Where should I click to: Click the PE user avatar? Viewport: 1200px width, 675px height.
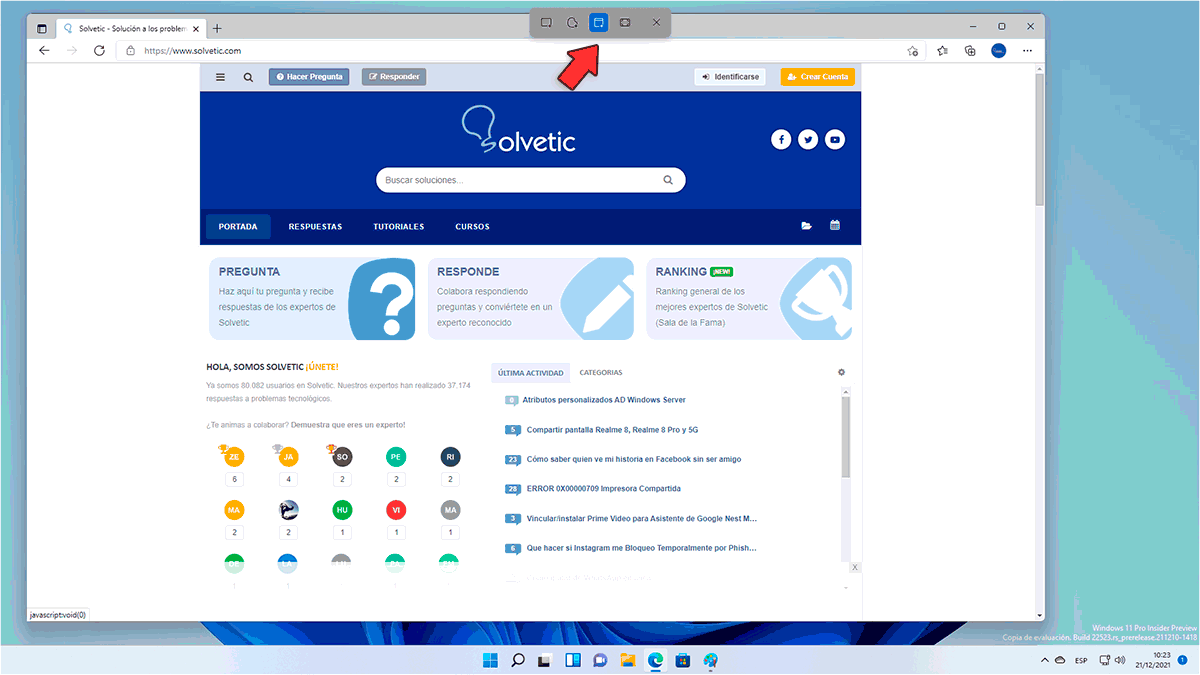[x=396, y=457]
